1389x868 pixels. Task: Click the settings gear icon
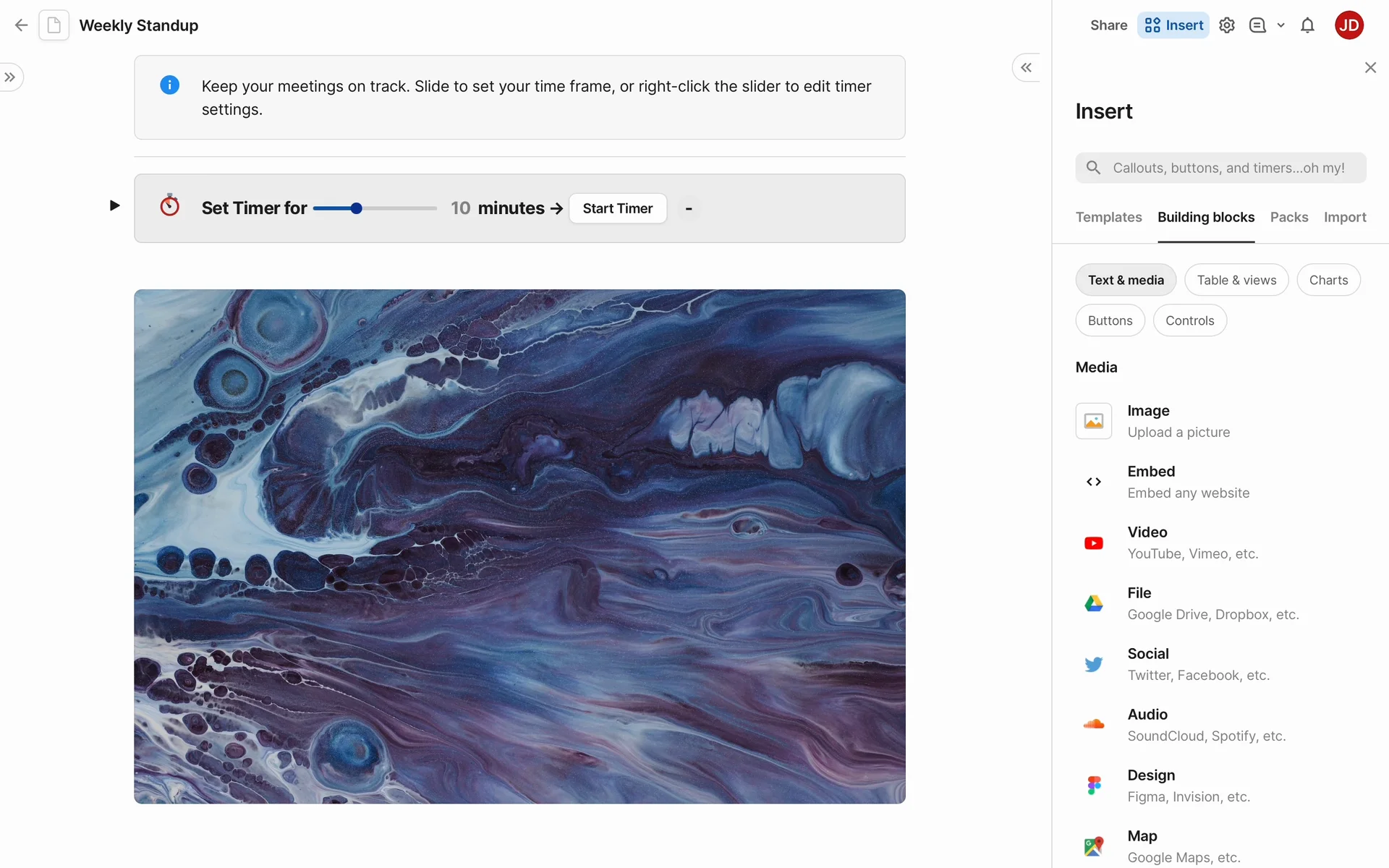pyautogui.click(x=1226, y=25)
